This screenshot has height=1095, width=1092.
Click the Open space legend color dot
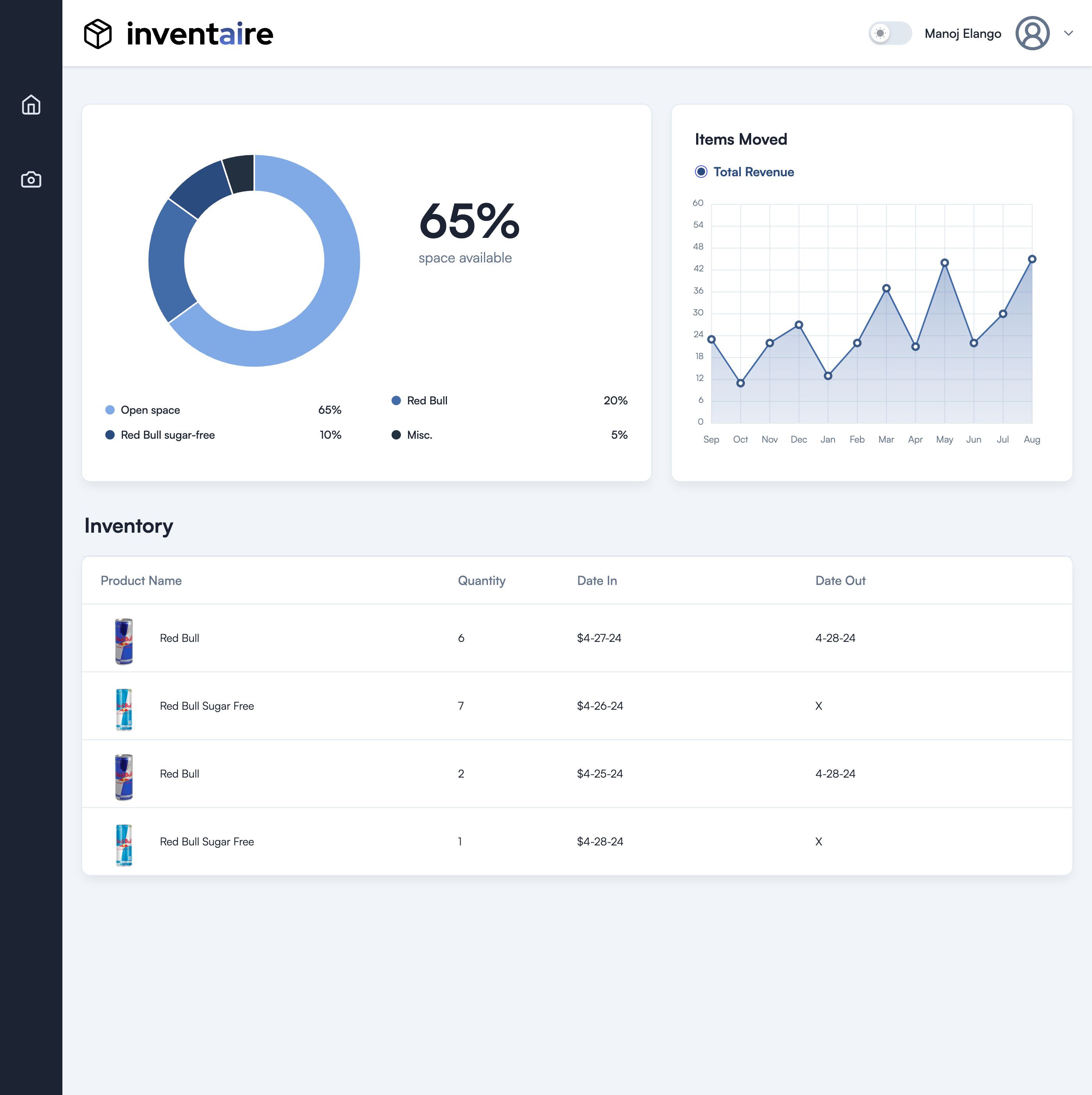click(x=110, y=410)
